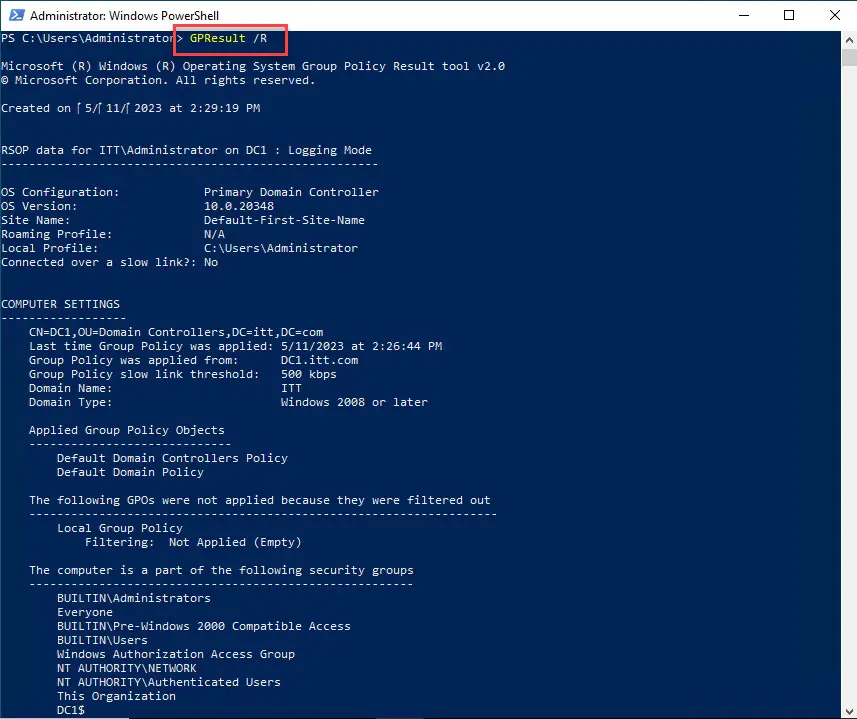Image resolution: width=857 pixels, height=719 pixels.
Task: Click the NT AUTHORITY\NETWORK group line
Action: [125, 667]
